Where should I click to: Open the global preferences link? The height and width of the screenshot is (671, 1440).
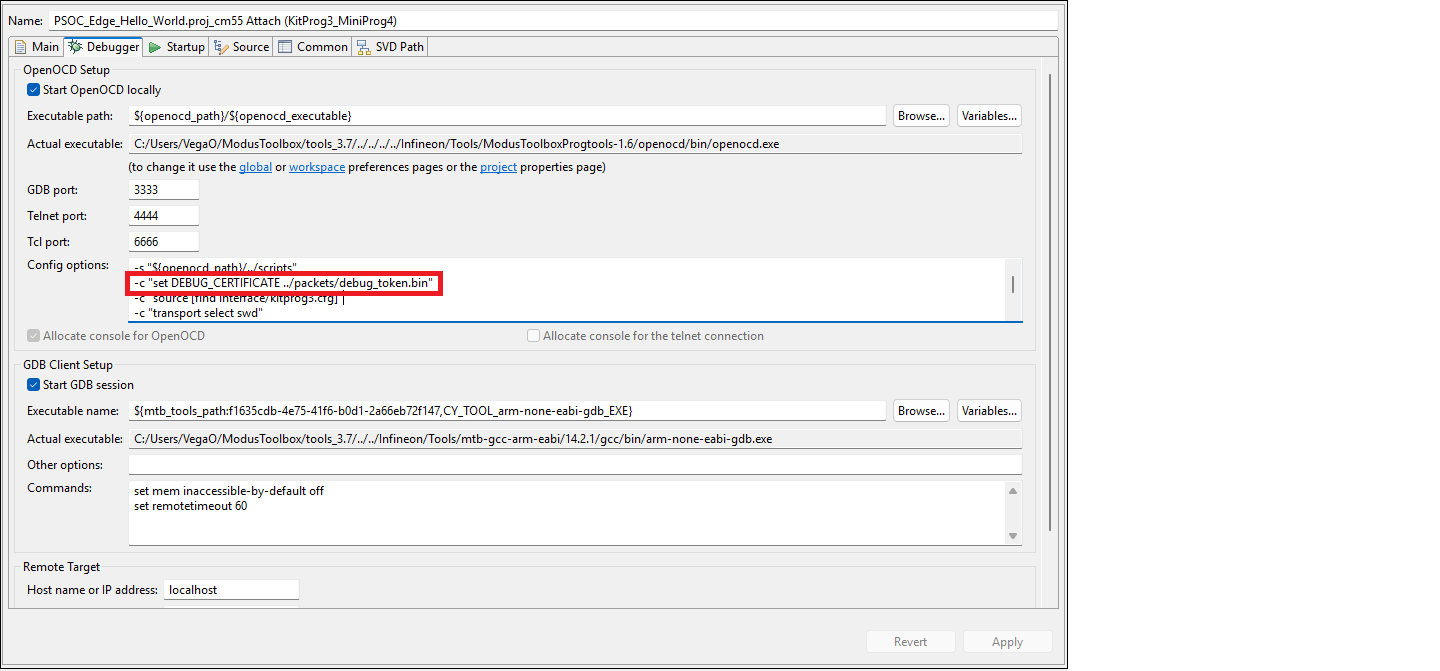pos(255,167)
